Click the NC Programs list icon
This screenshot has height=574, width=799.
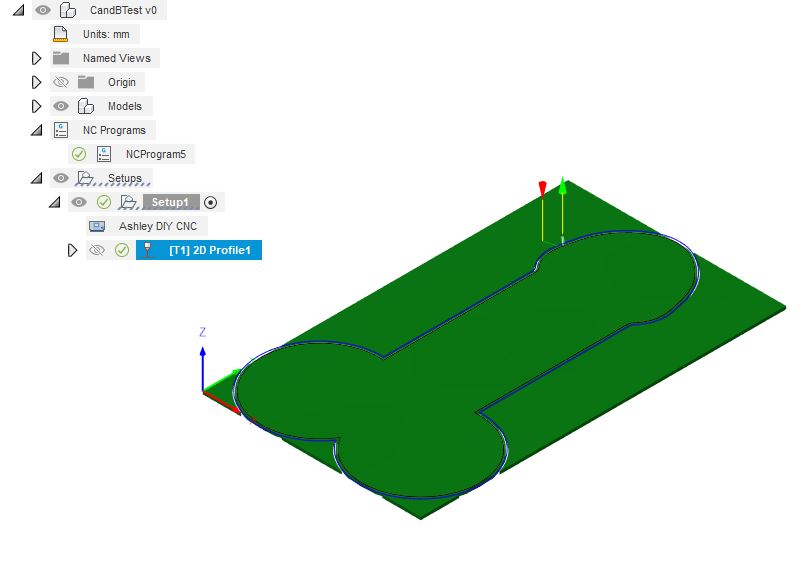point(61,130)
